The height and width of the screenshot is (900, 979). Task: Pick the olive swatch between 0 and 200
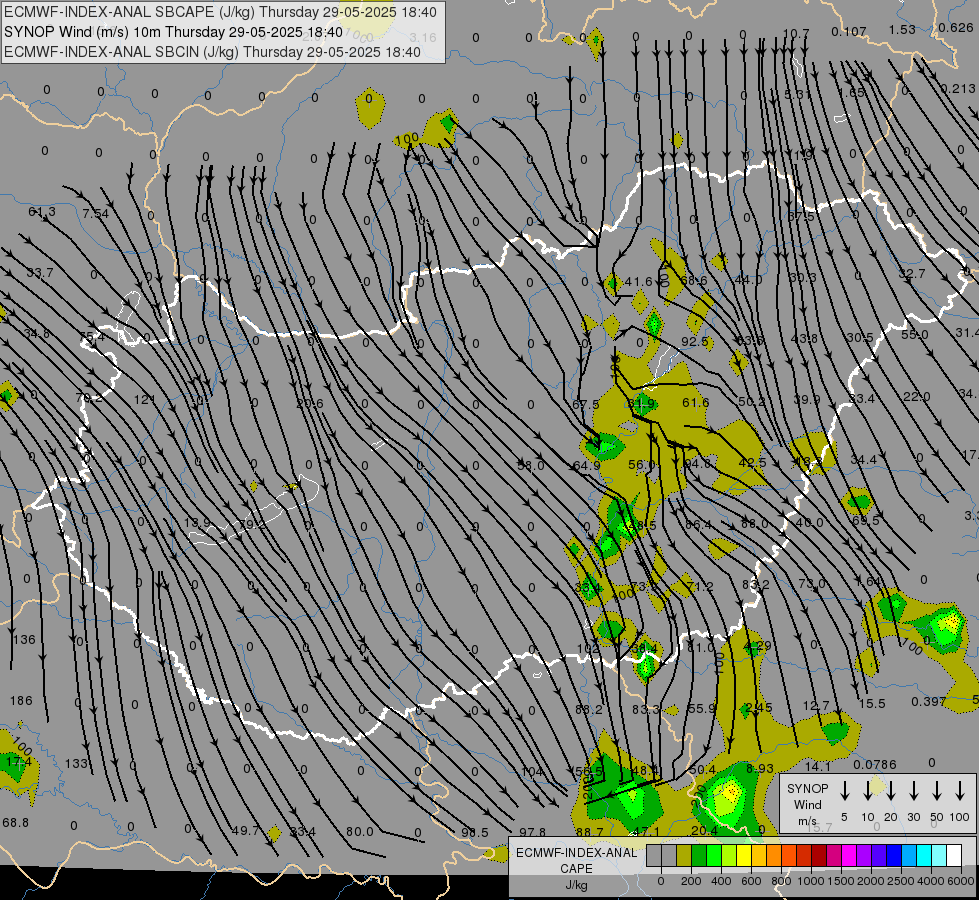[684, 856]
